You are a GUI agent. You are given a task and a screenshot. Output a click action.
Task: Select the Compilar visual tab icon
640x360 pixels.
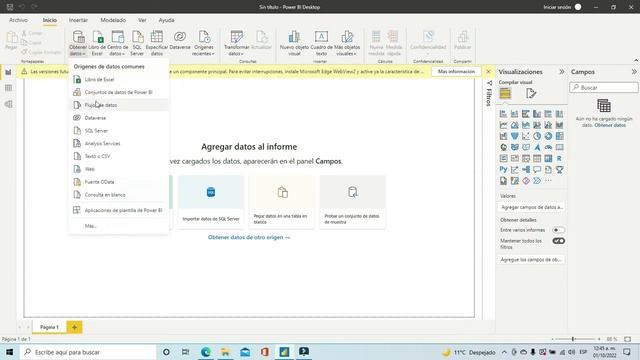[x=505, y=93]
